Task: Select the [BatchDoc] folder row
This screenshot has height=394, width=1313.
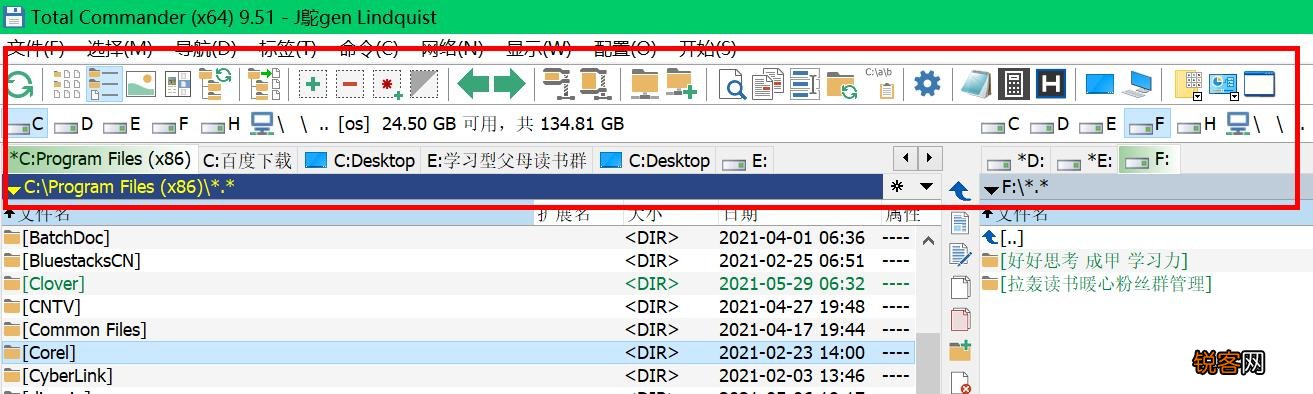Action: coord(458,238)
